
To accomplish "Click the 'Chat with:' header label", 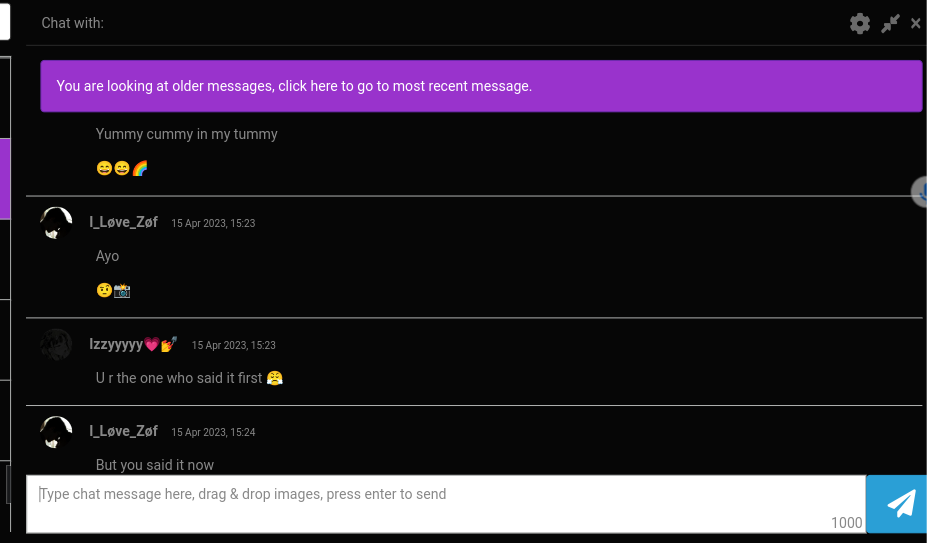I will (x=73, y=23).
